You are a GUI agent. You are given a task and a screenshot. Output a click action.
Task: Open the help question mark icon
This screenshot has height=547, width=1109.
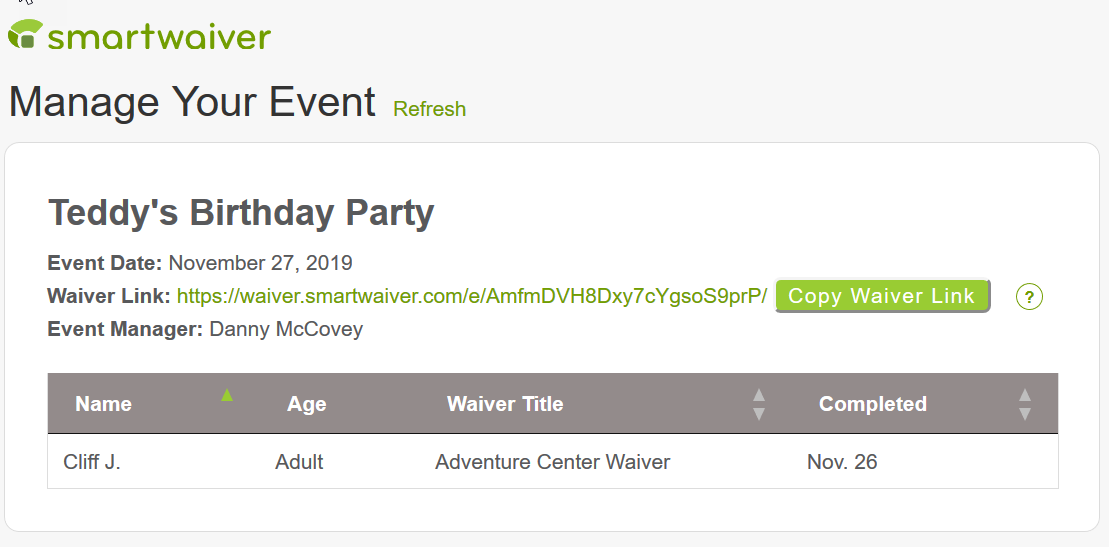pyautogui.click(x=1029, y=296)
